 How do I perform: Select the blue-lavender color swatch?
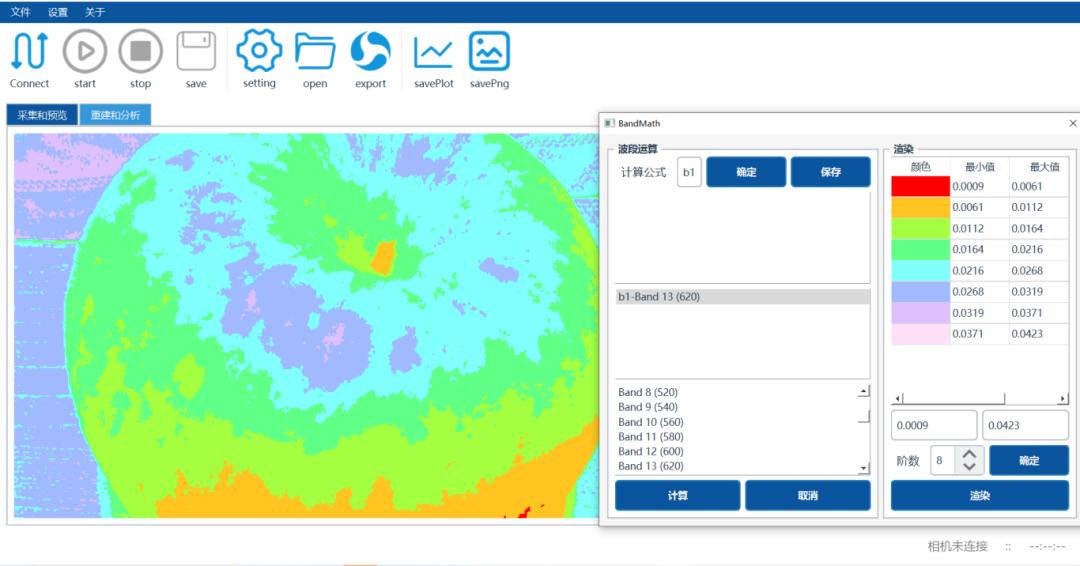920,291
